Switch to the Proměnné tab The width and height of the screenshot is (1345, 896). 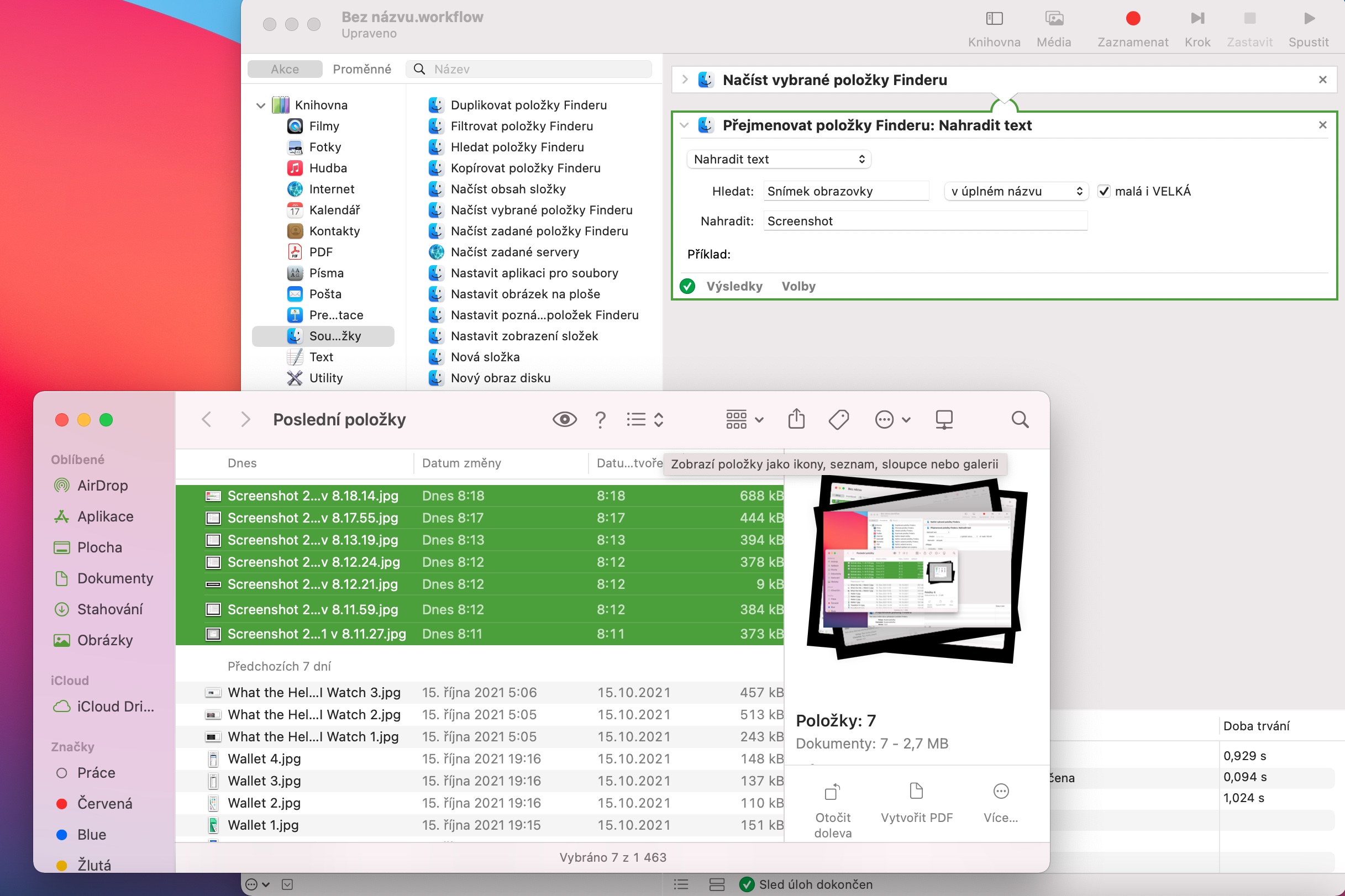click(362, 69)
